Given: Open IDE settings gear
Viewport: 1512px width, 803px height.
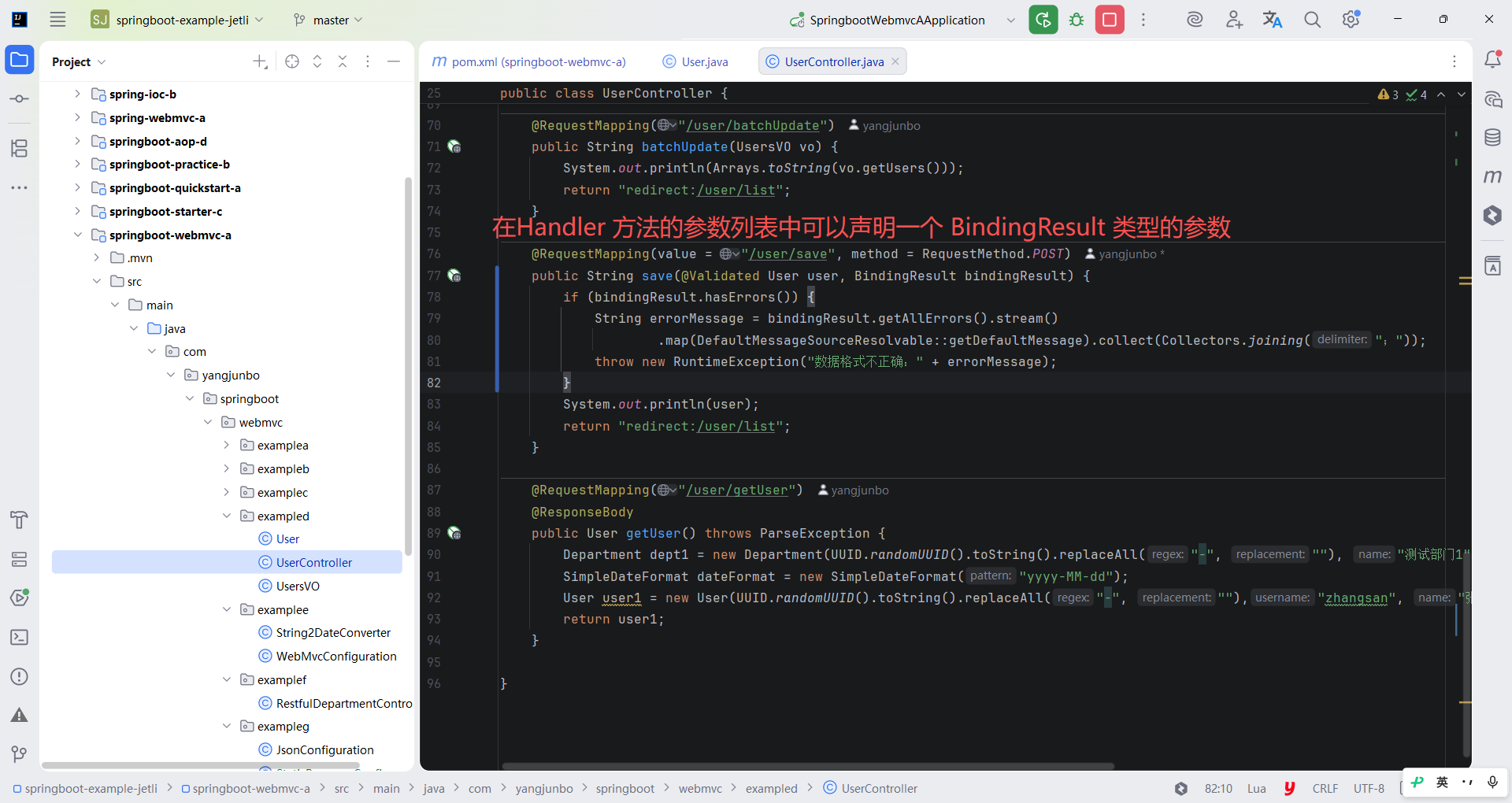Looking at the screenshot, I should click(1351, 20).
